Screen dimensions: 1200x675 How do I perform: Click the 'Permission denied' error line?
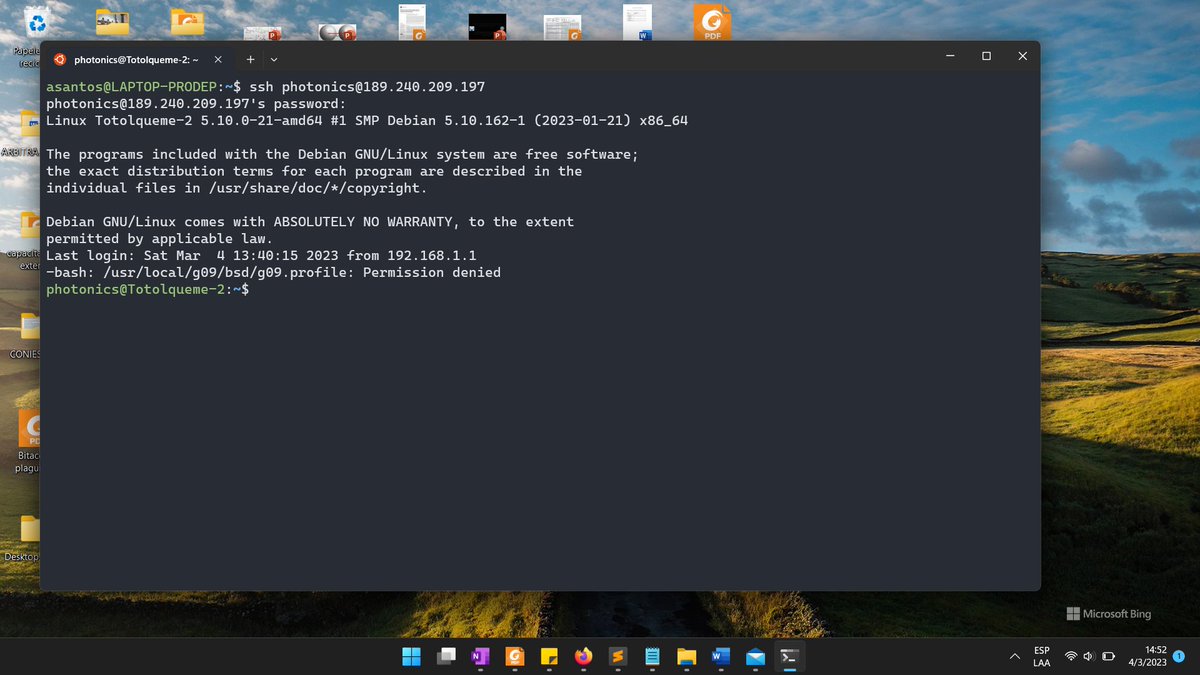coord(274,272)
